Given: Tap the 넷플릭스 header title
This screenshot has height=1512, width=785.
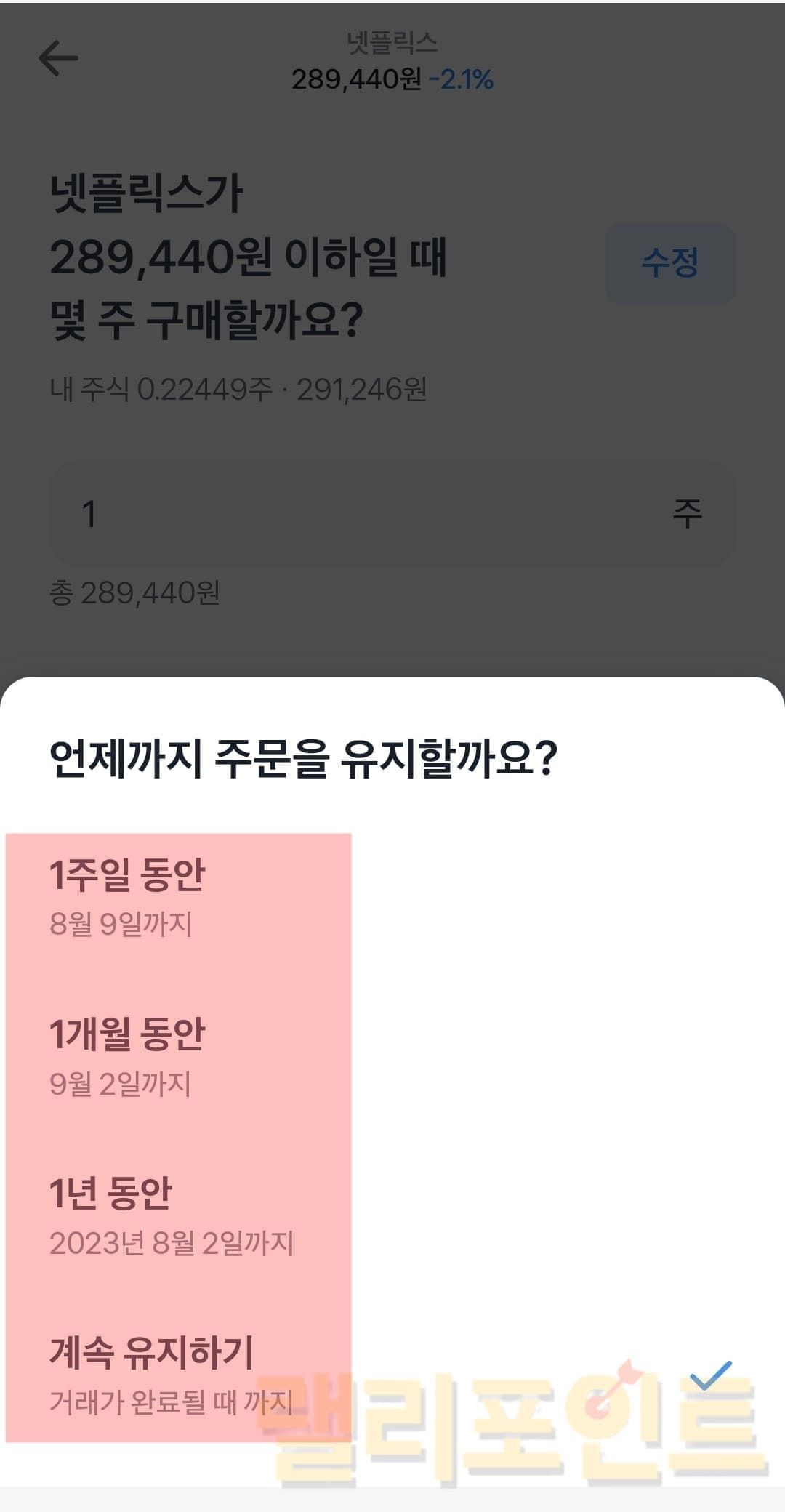Looking at the screenshot, I should (x=392, y=44).
